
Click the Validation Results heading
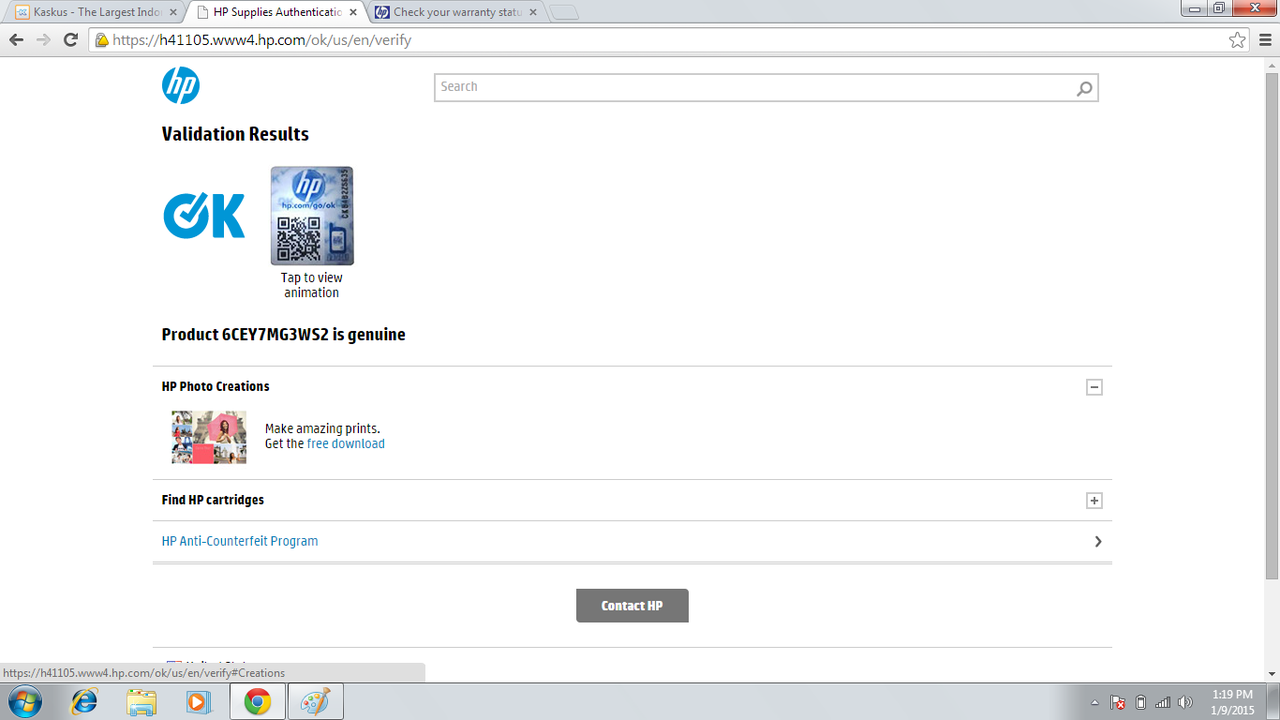pos(235,134)
